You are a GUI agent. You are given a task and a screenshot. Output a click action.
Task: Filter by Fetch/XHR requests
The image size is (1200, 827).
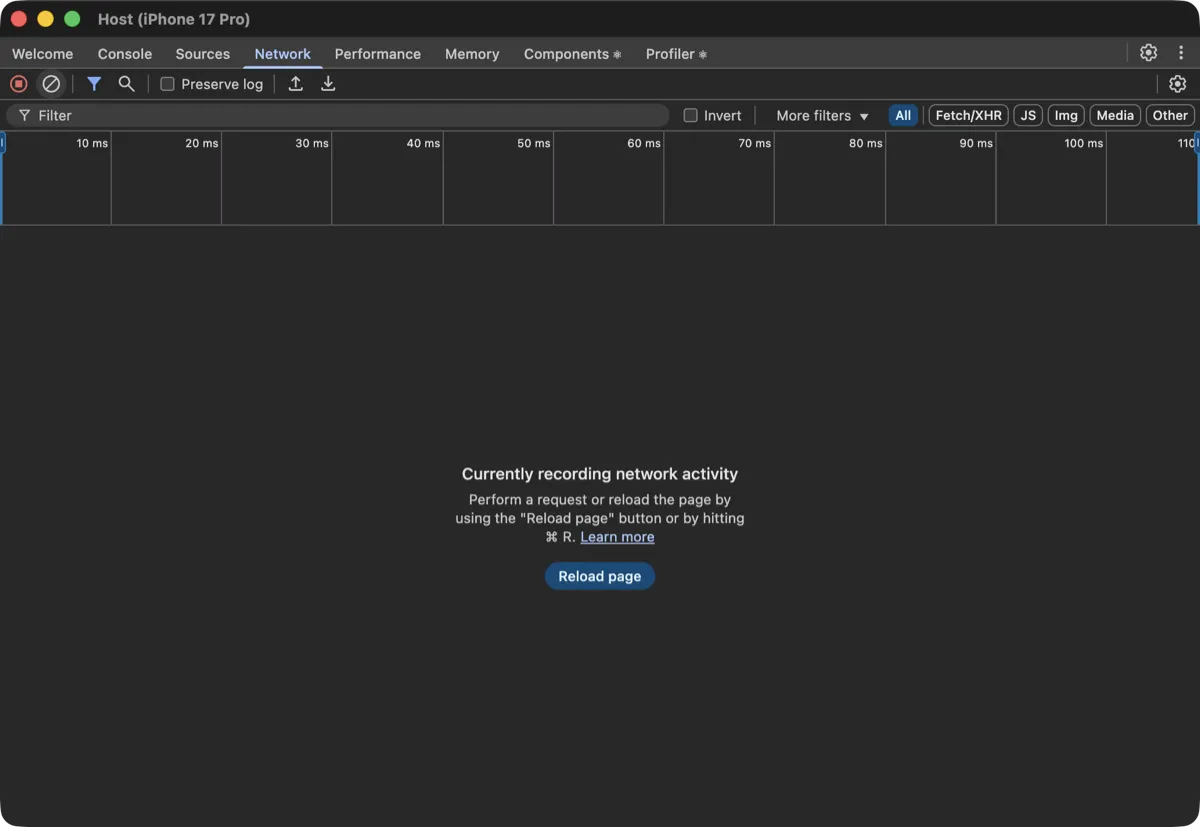(x=969, y=115)
